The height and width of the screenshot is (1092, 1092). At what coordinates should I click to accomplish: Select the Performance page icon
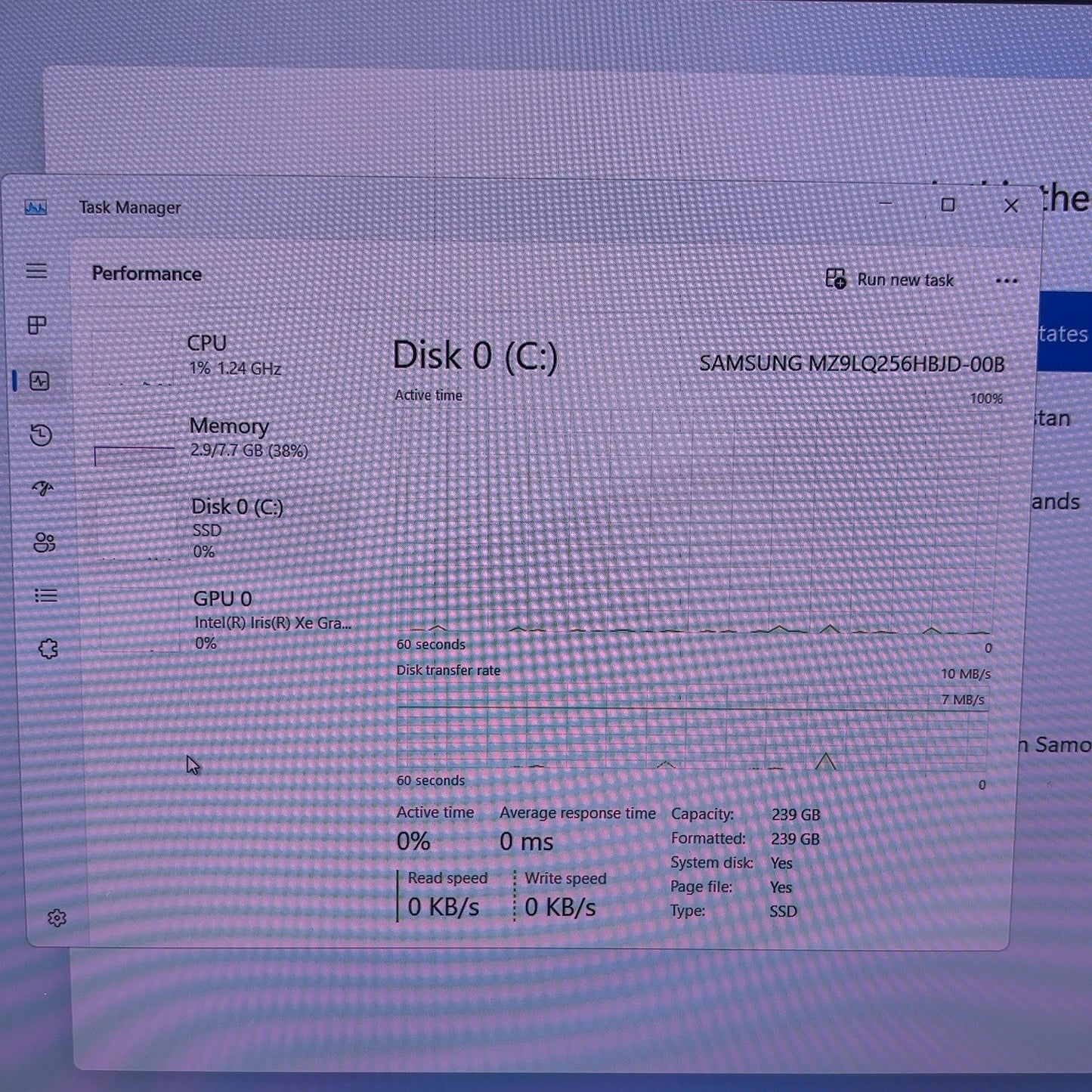[x=39, y=380]
